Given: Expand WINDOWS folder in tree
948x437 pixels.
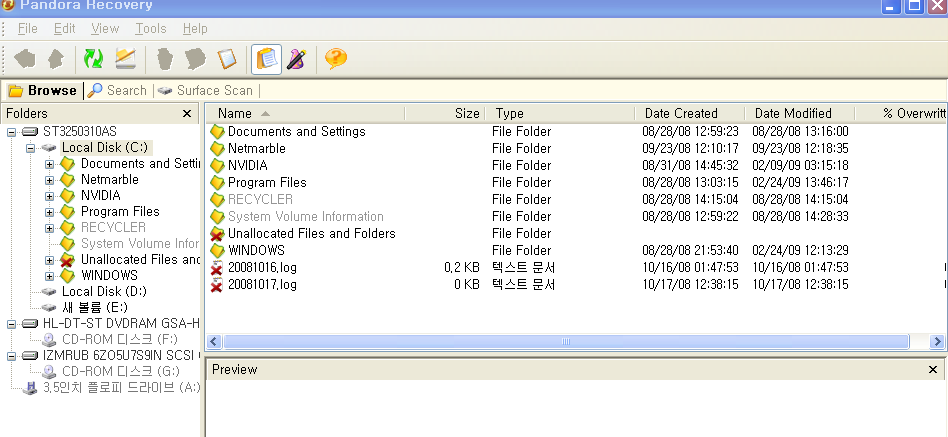Looking at the screenshot, I should [50, 276].
